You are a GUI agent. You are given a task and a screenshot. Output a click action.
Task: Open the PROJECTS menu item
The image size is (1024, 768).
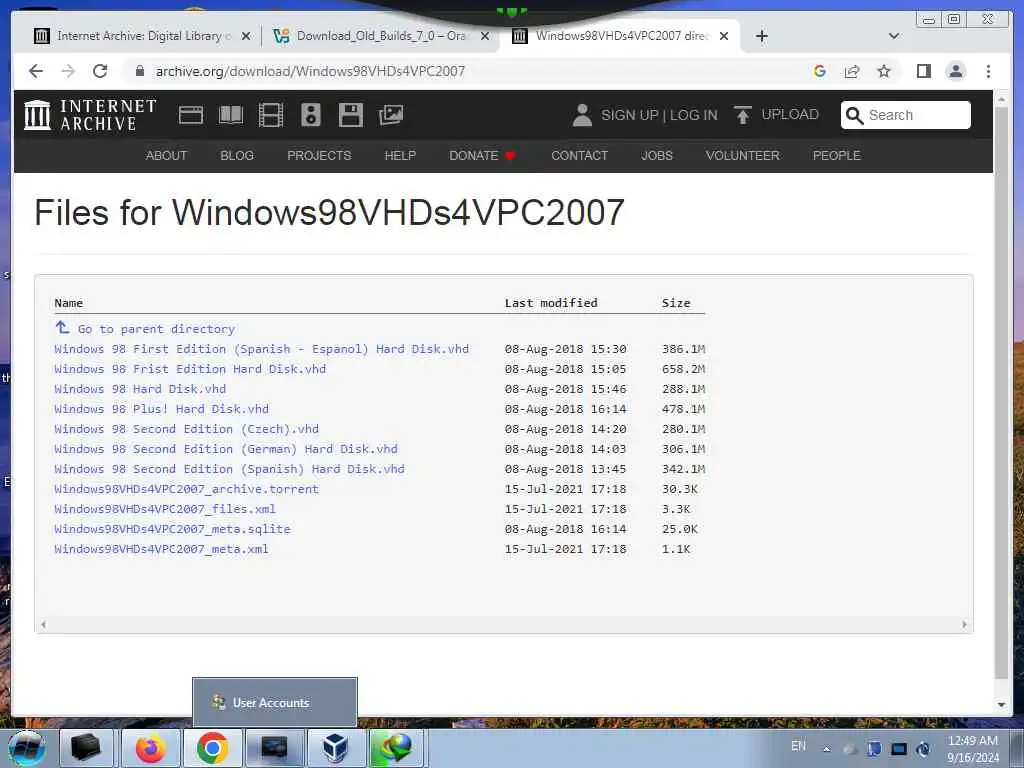coord(319,155)
